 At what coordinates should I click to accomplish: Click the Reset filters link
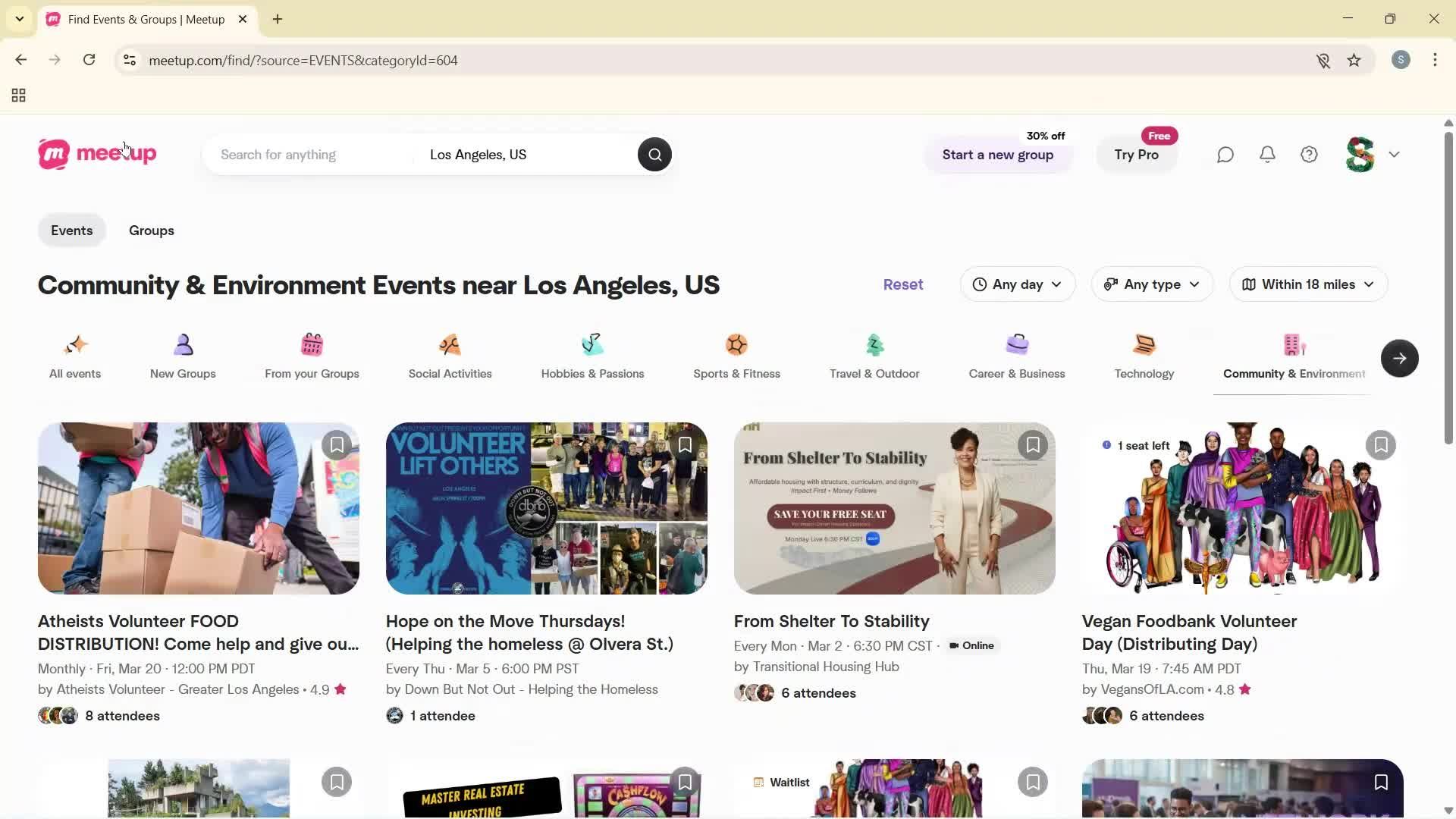coord(902,284)
